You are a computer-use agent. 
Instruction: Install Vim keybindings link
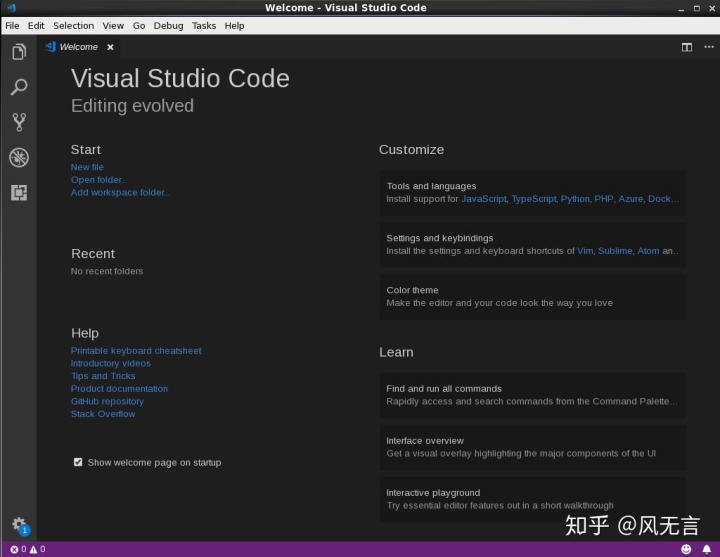point(585,251)
